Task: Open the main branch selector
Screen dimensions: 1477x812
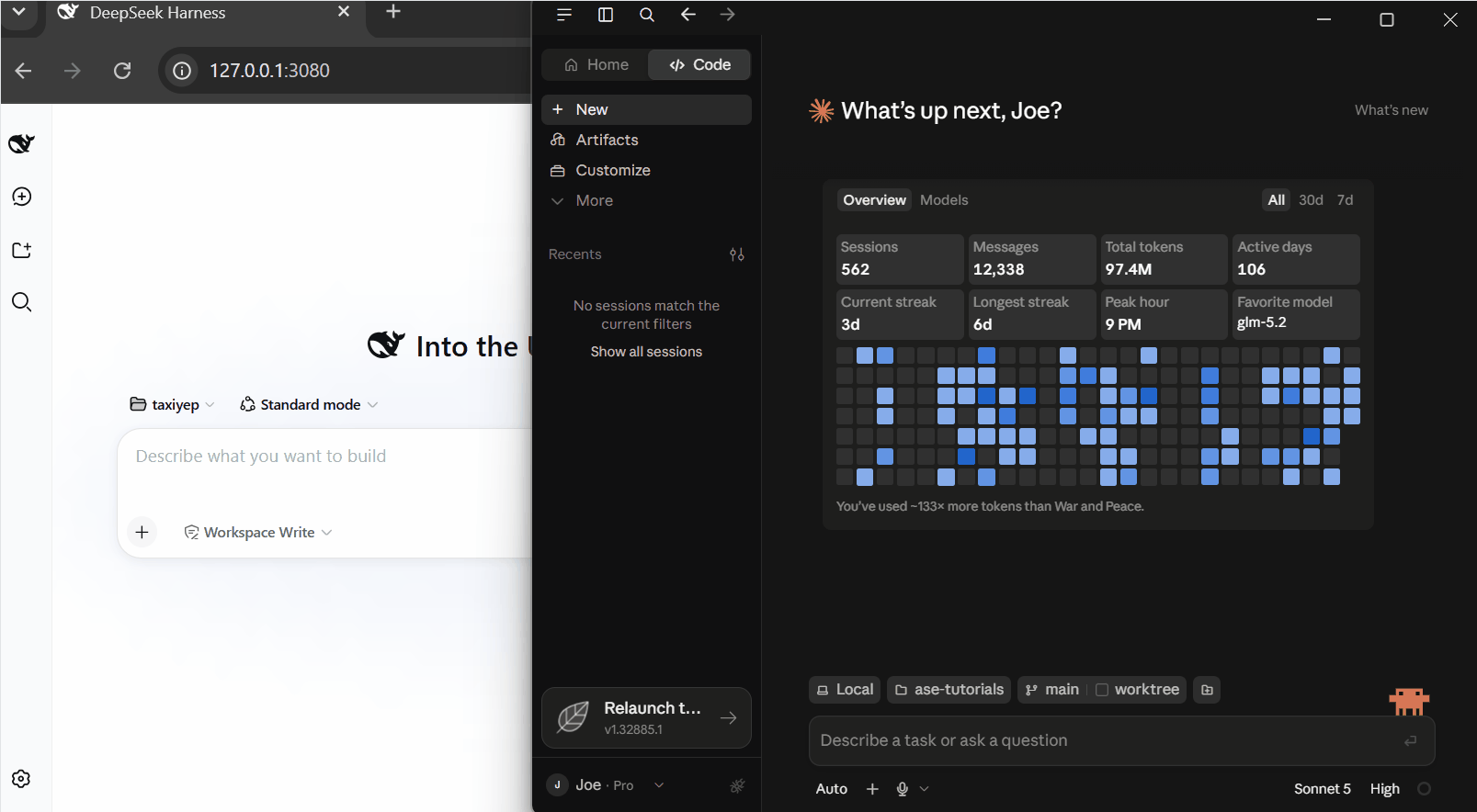Action: [1051, 690]
